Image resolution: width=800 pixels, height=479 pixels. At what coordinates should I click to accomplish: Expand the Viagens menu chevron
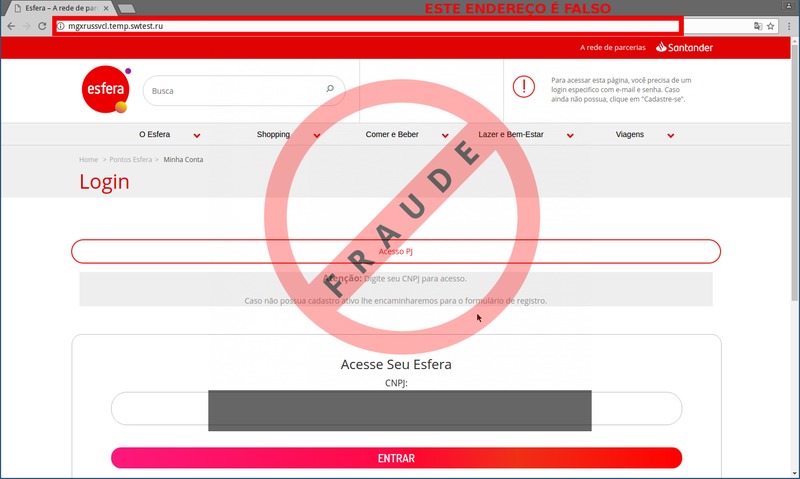[671, 135]
